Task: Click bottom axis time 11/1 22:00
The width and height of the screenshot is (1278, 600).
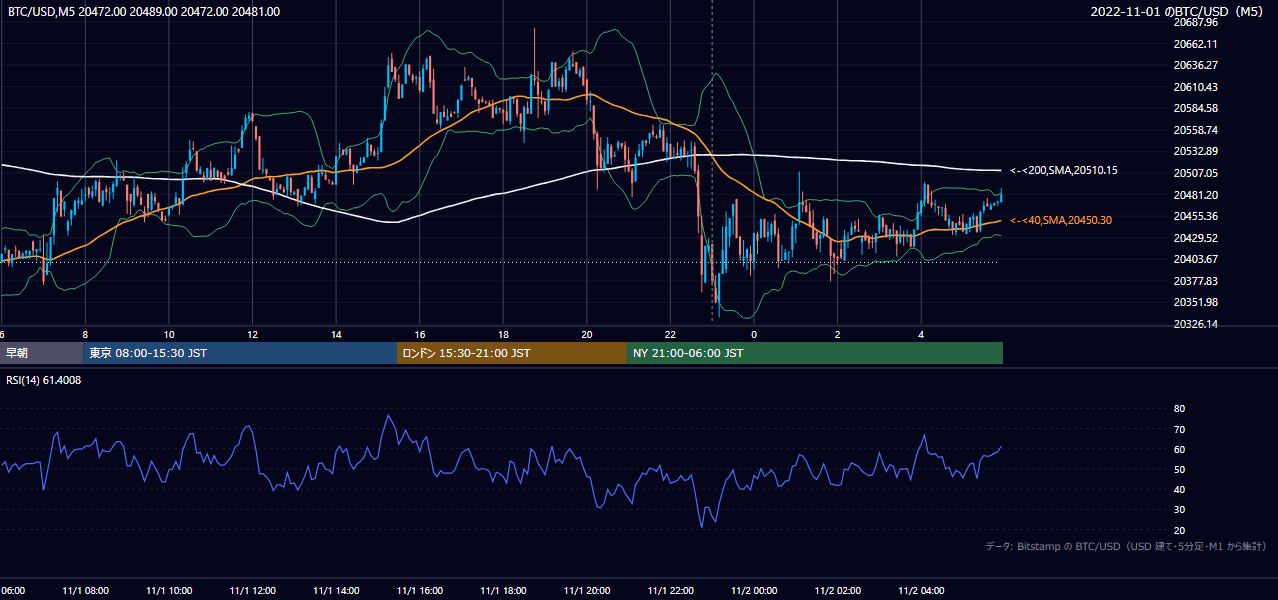Action: (x=671, y=591)
